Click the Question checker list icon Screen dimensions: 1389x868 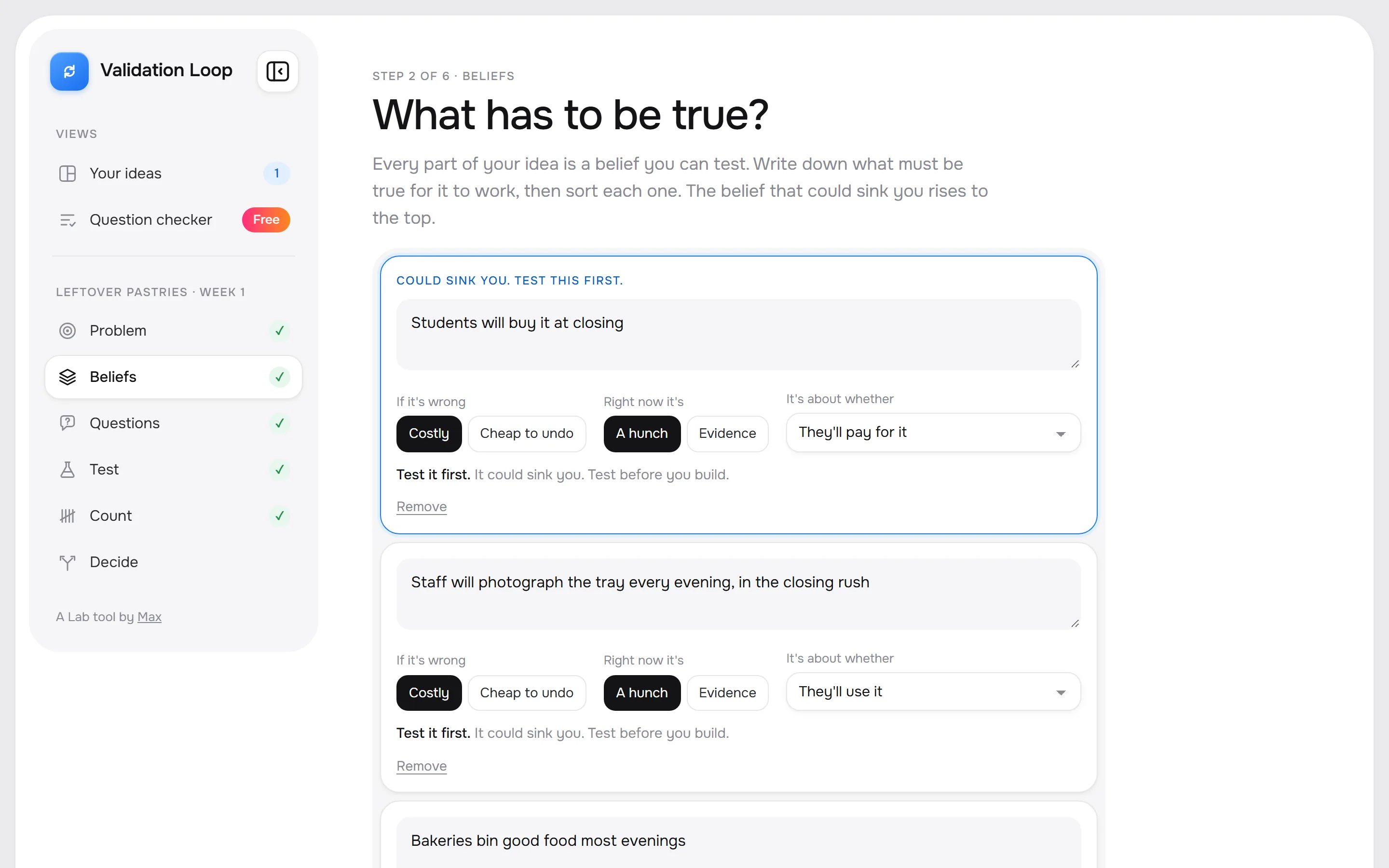[67, 220]
